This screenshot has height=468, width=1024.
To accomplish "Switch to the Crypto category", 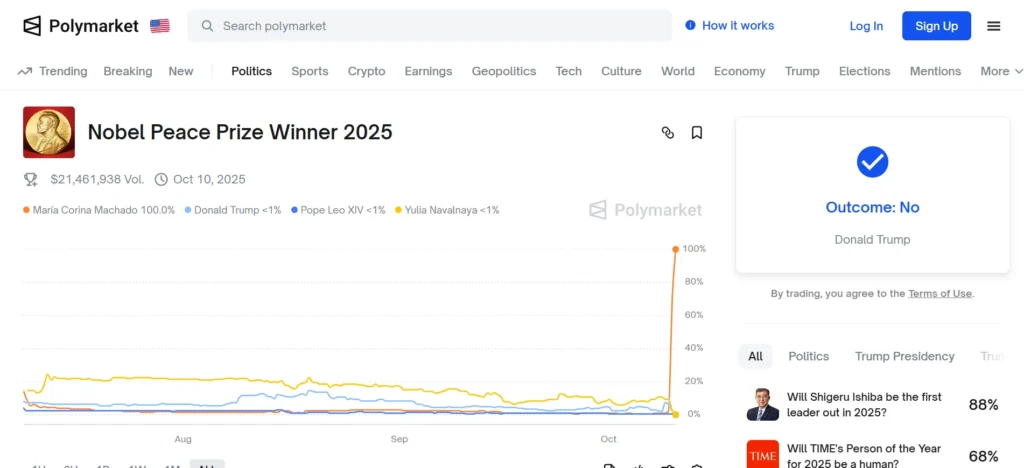I will tap(366, 71).
